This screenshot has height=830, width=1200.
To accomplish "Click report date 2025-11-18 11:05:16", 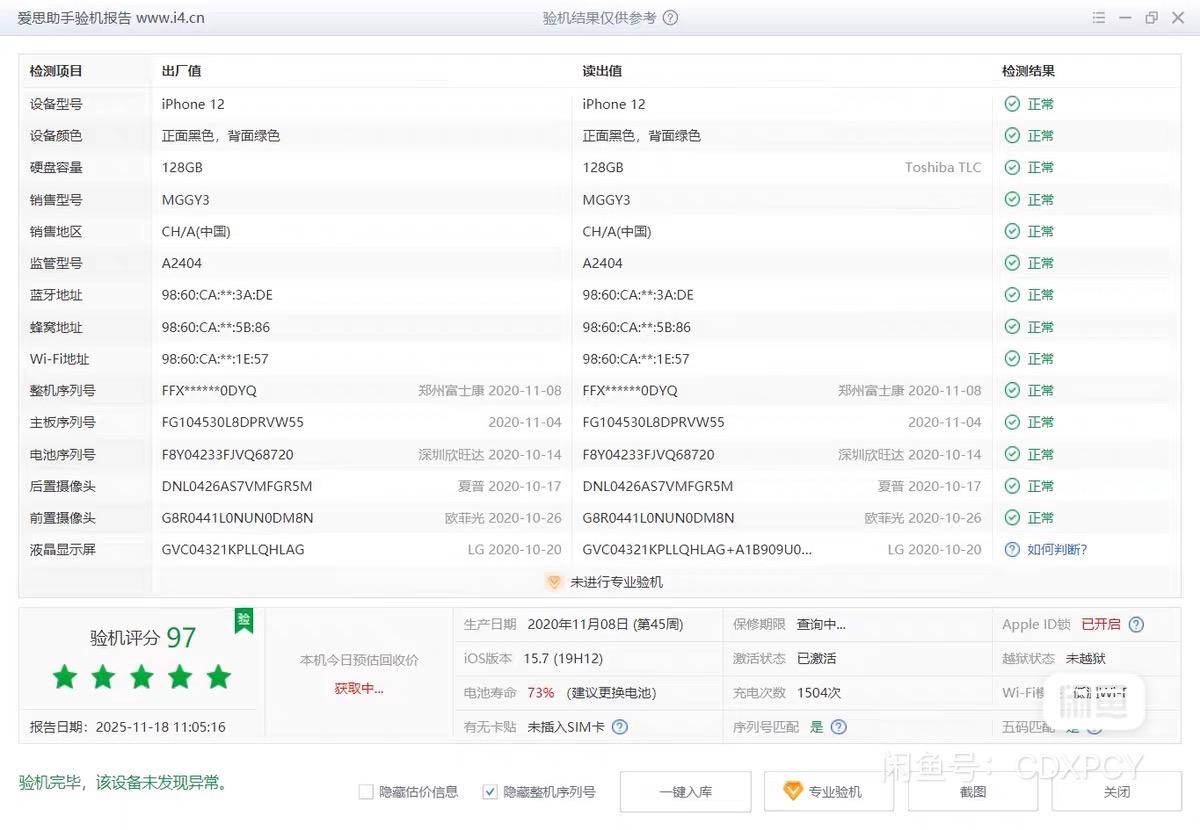I will click(160, 727).
